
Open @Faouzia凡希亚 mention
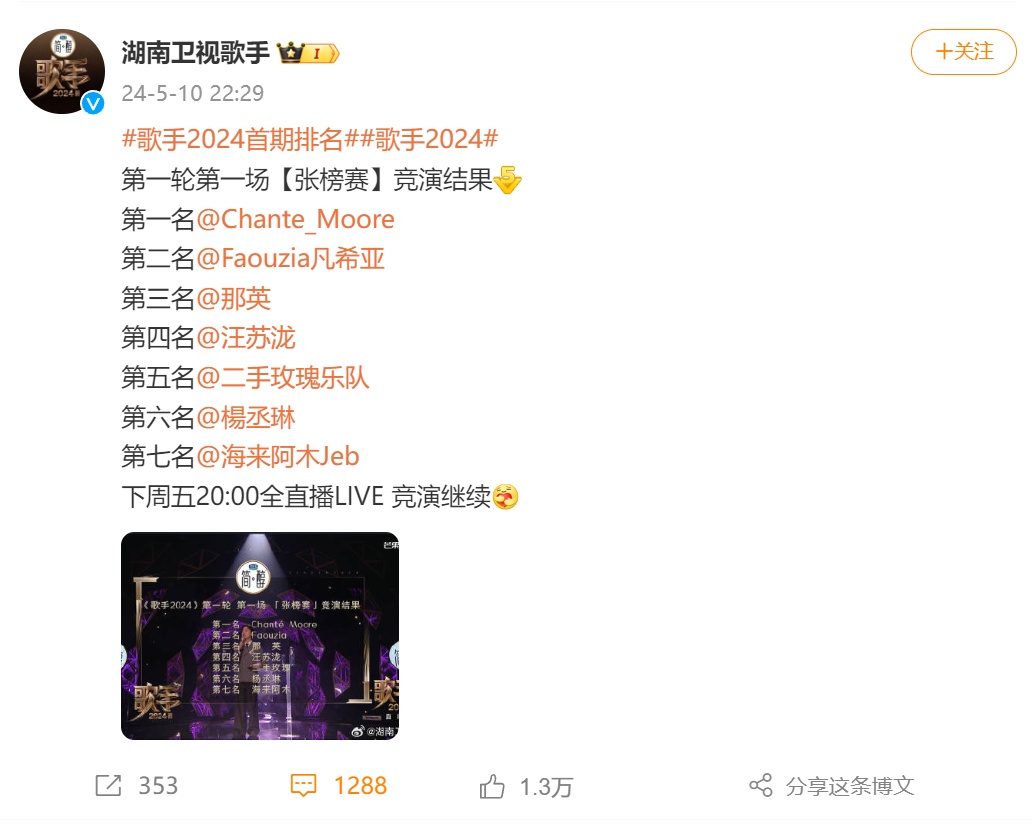coord(290,259)
